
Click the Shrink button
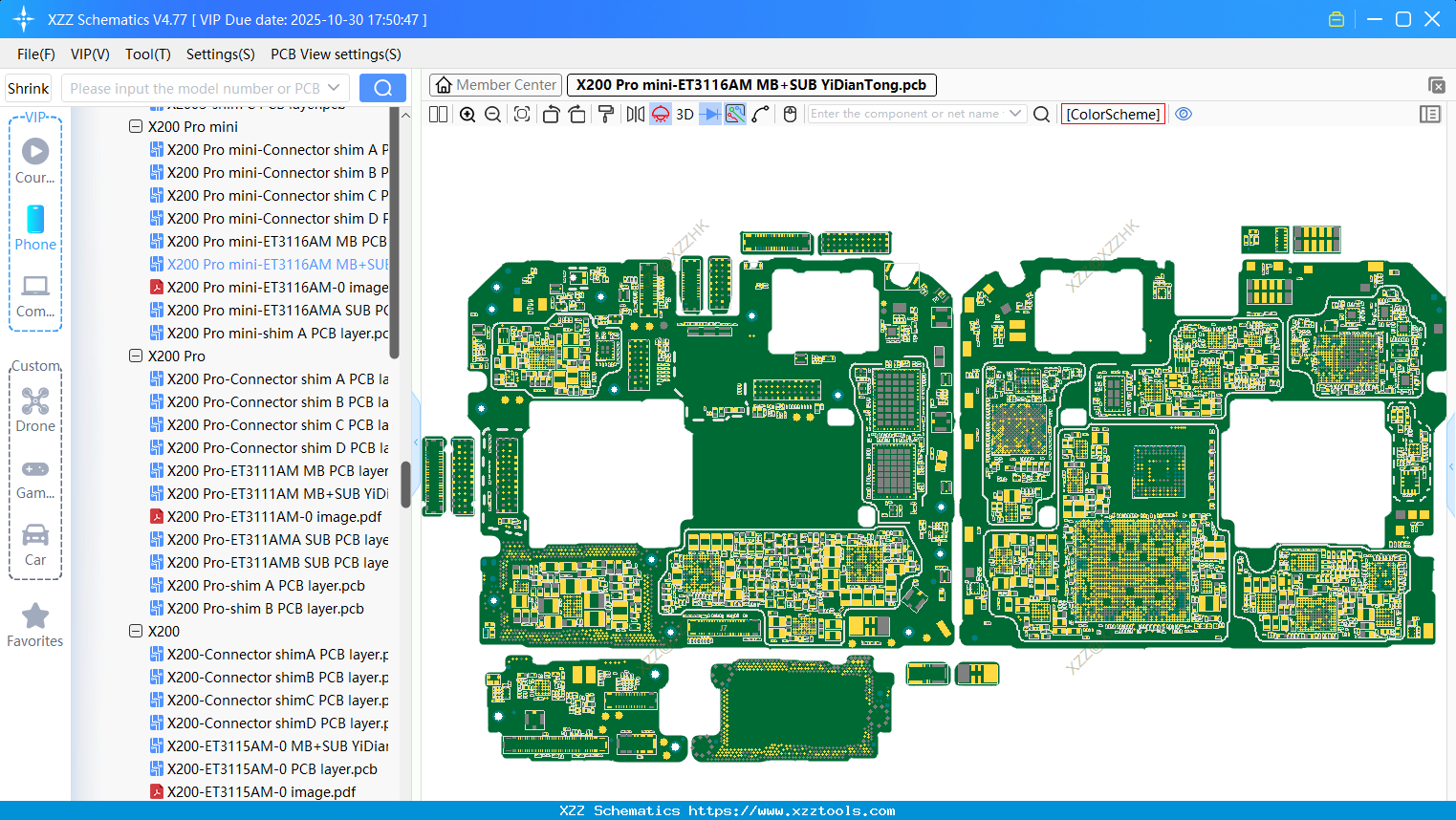[x=28, y=88]
